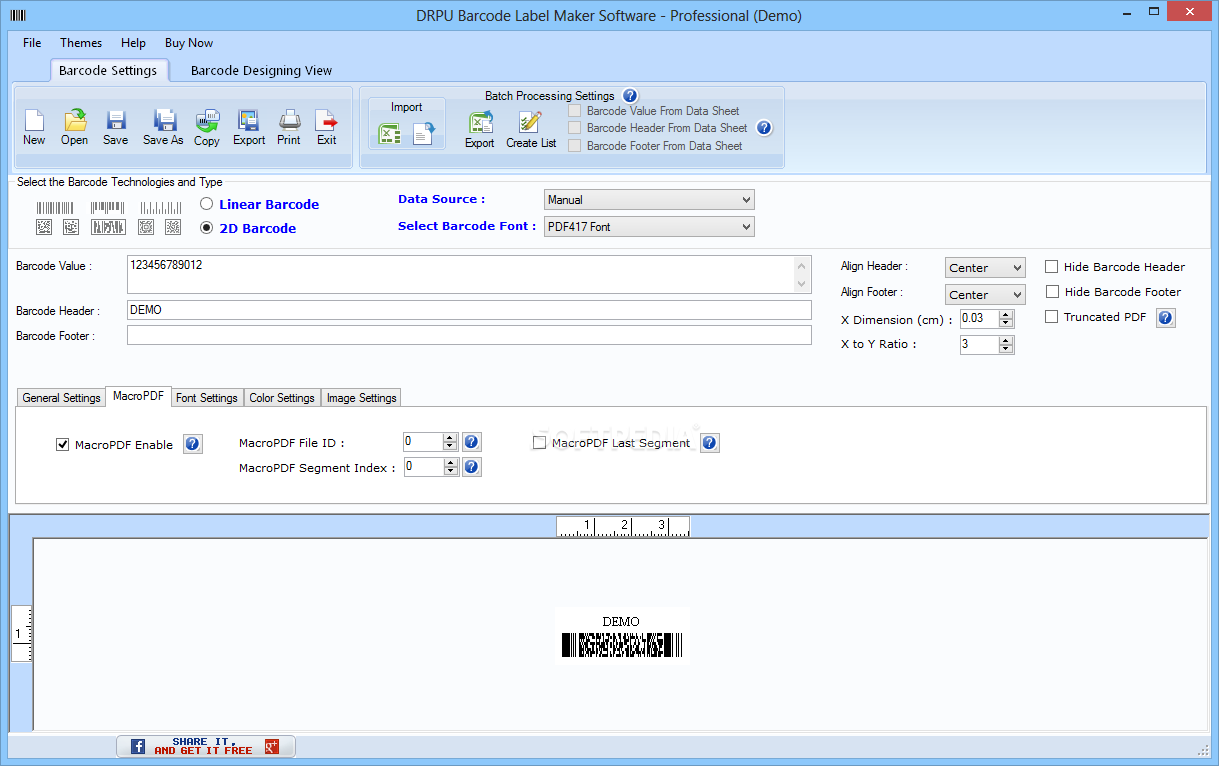The image size is (1219, 766).
Task: Open help for MacroPDF File ID
Action: coord(473,442)
